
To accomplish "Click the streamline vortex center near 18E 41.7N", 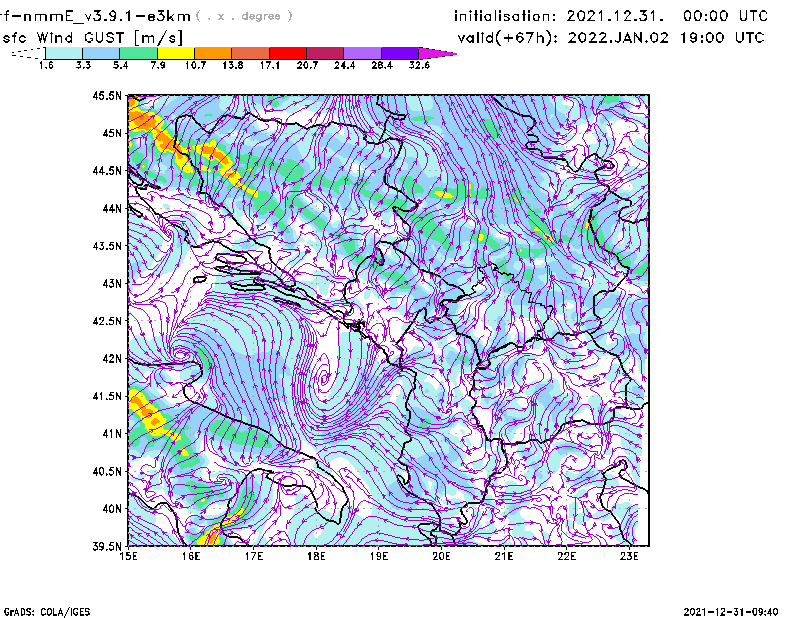I will tap(323, 379).
